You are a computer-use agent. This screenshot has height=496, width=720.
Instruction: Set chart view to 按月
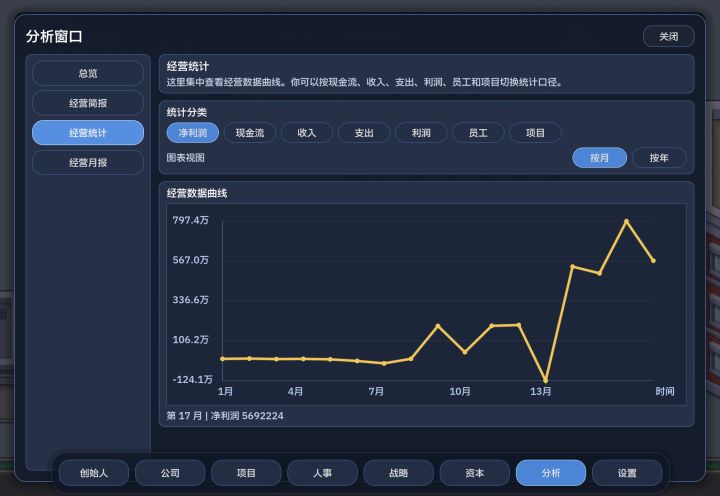click(599, 158)
